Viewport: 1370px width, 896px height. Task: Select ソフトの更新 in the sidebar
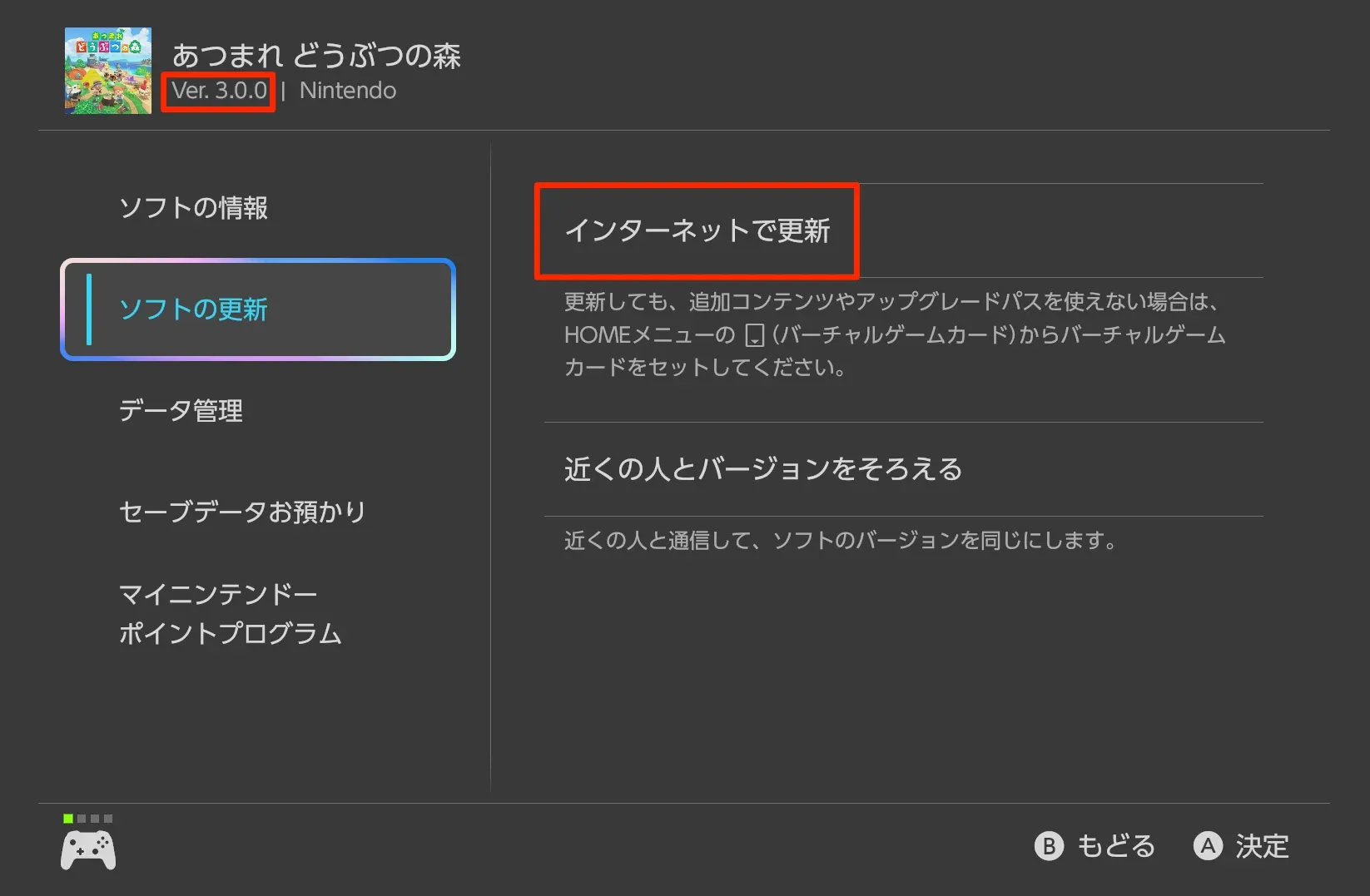[258, 309]
